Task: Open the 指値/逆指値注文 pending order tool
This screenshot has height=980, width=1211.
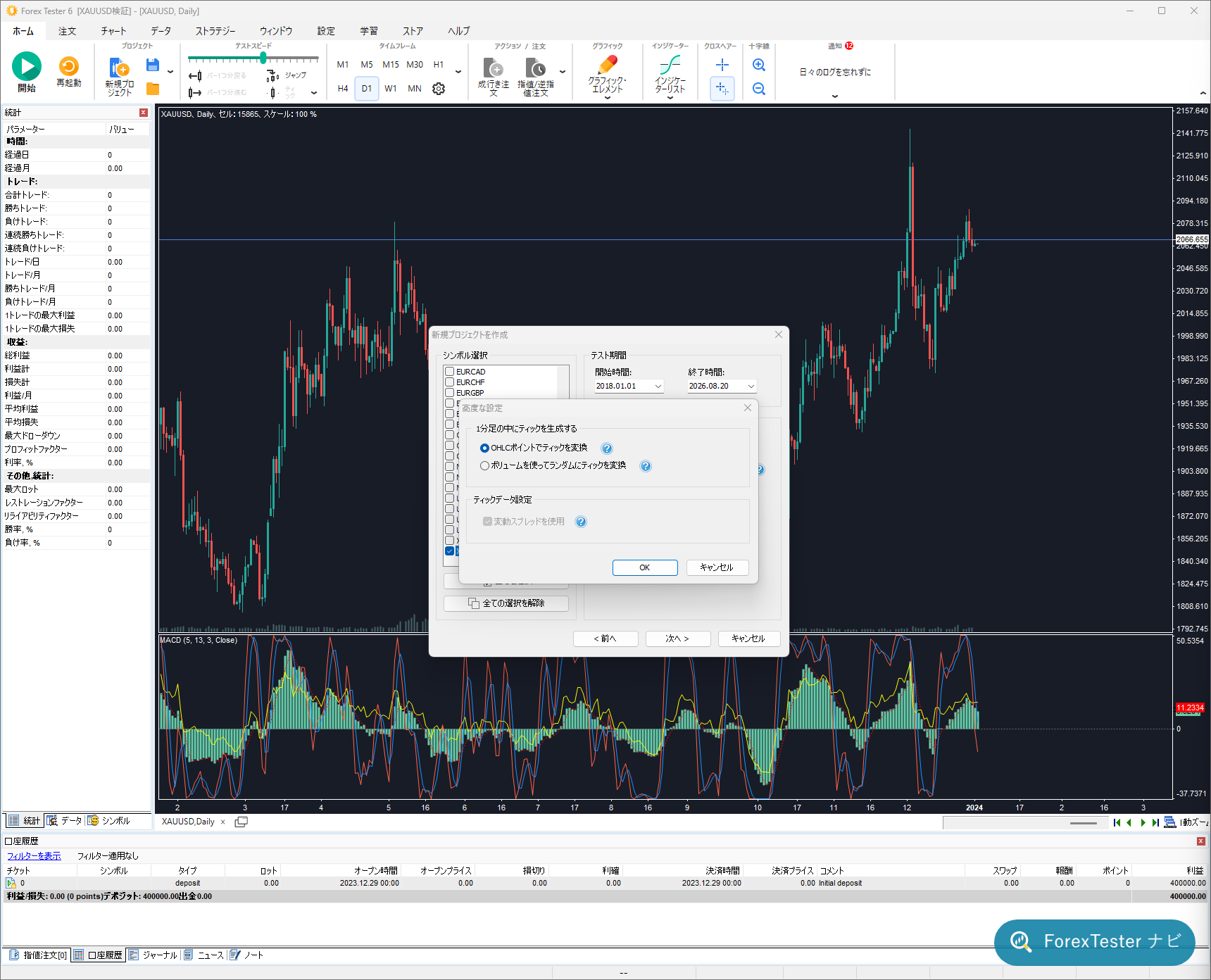Action: (x=536, y=68)
